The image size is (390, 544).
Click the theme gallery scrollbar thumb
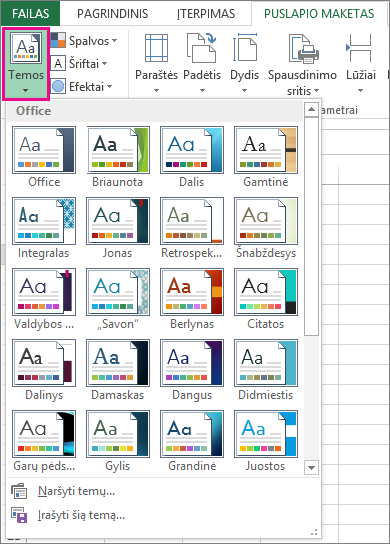(311, 227)
